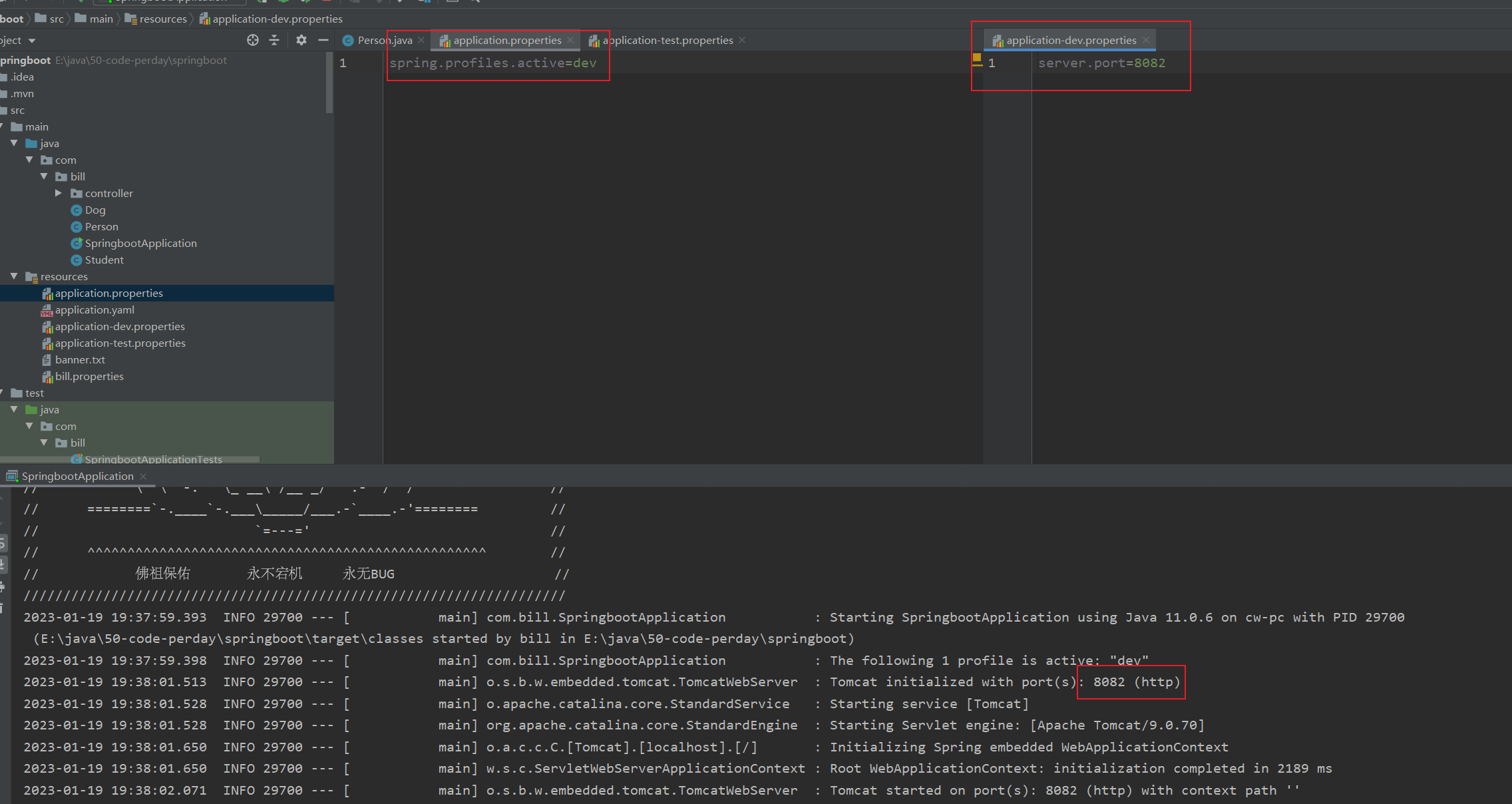Viewport: 1512px width, 804px height.
Task: Click resources in breadcrumb path
Action: tap(163, 19)
